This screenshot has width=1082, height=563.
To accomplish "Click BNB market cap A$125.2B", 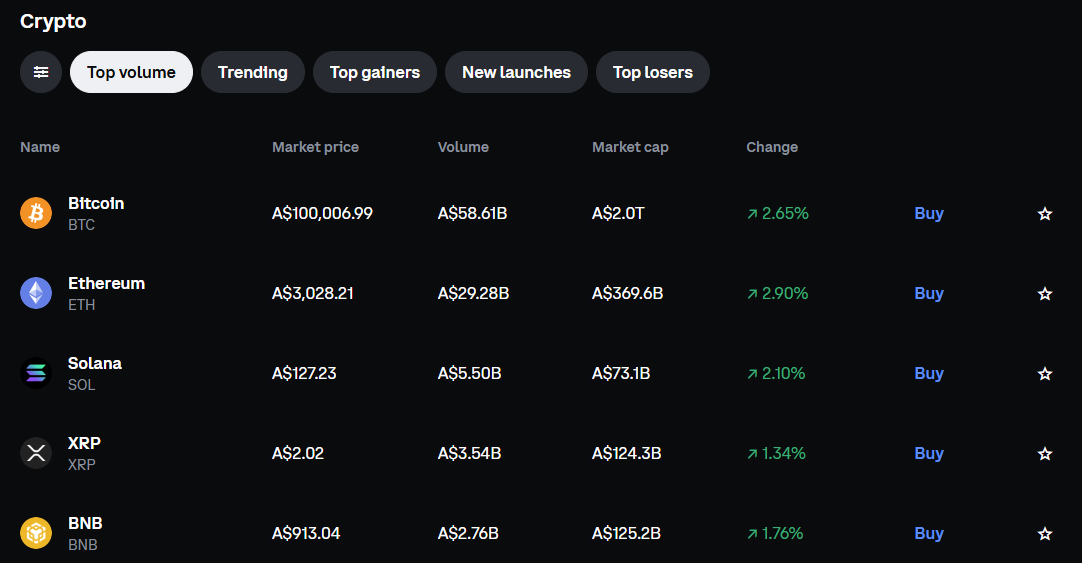I will click(627, 533).
